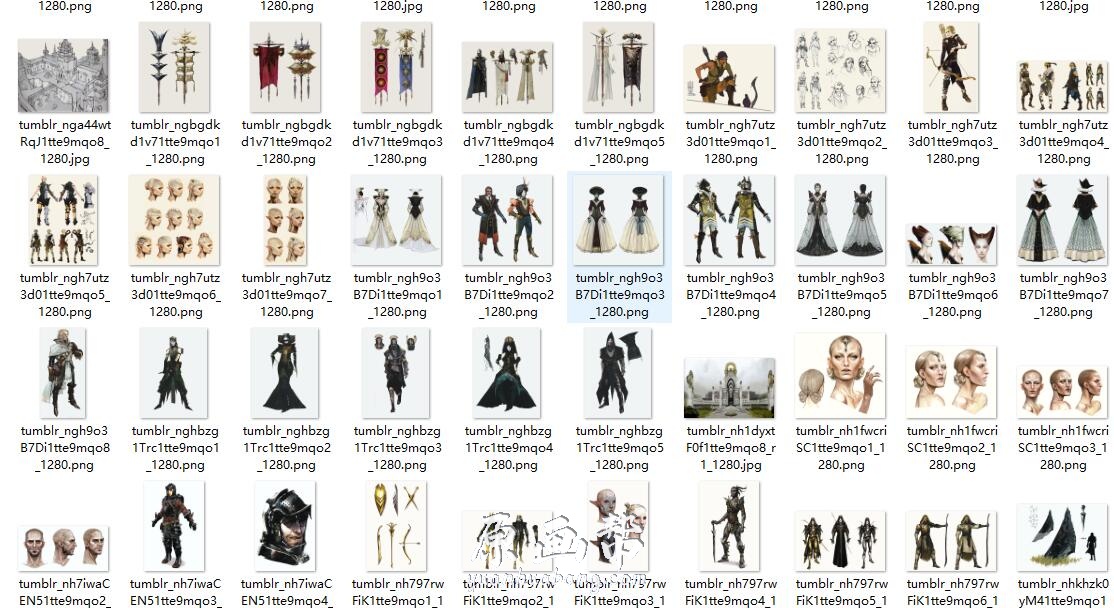
Task: Open the banner staff thumbnail ngbgdkd1v71tte9mqo1
Action: pyautogui.click(x=175, y=67)
